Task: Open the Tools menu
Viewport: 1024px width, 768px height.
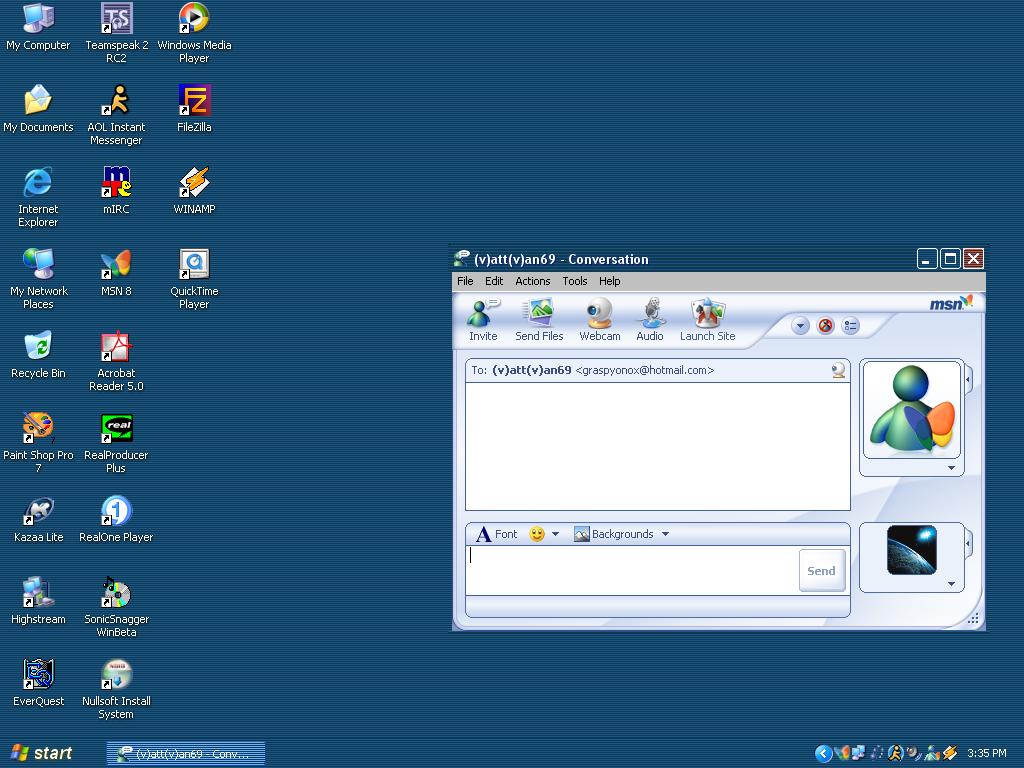Action: point(574,281)
